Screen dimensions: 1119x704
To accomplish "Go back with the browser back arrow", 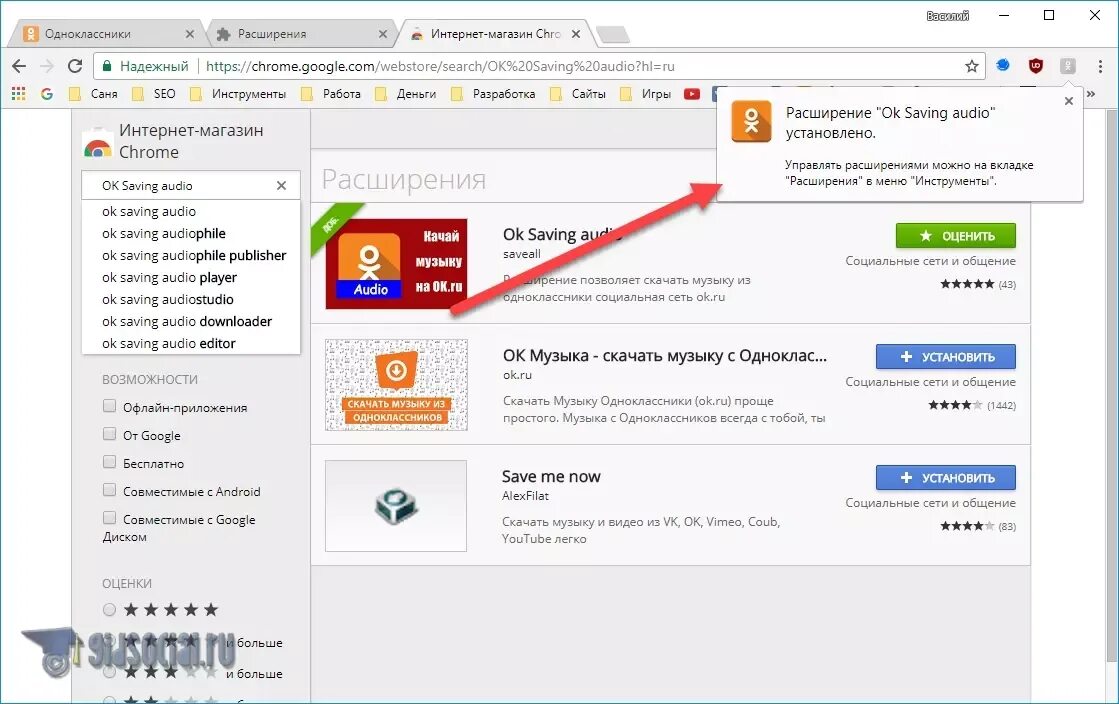I will click(x=19, y=66).
